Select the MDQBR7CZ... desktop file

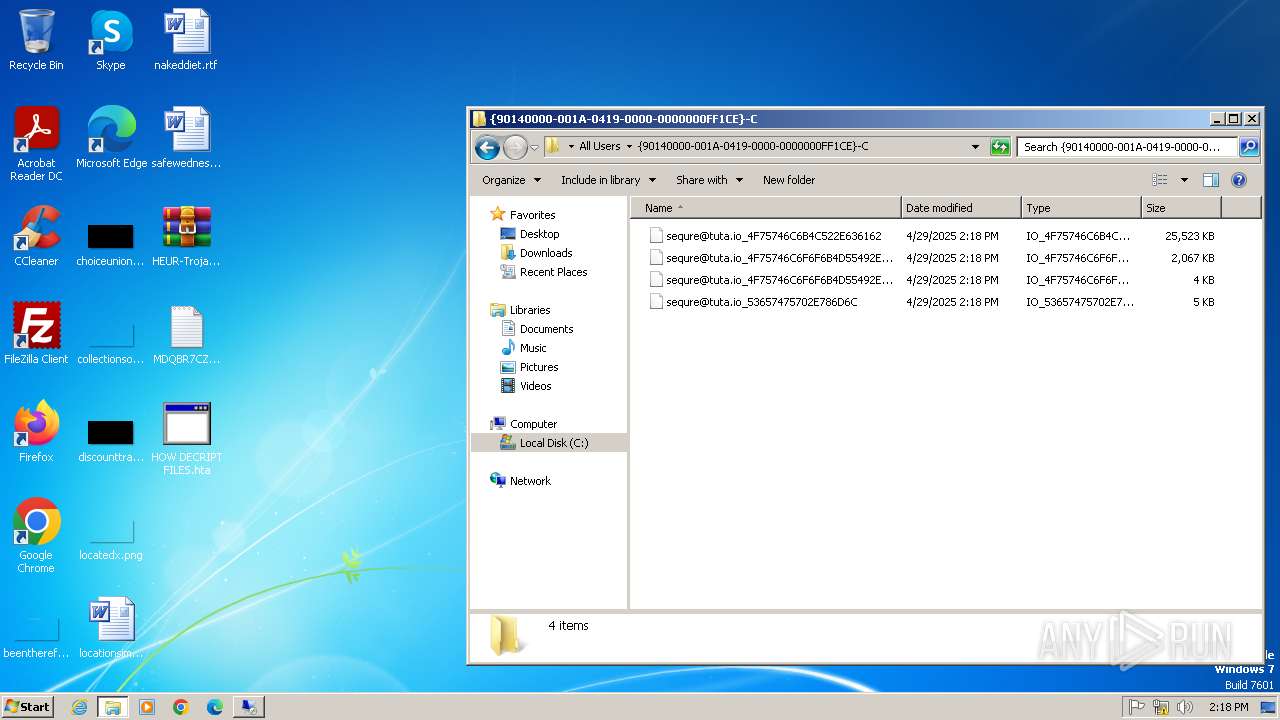(x=186, y=333)
